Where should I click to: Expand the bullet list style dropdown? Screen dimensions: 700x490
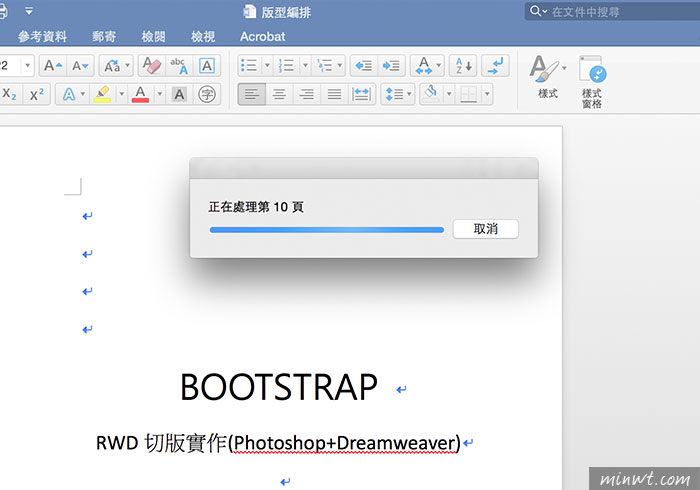tap(267, 66)
